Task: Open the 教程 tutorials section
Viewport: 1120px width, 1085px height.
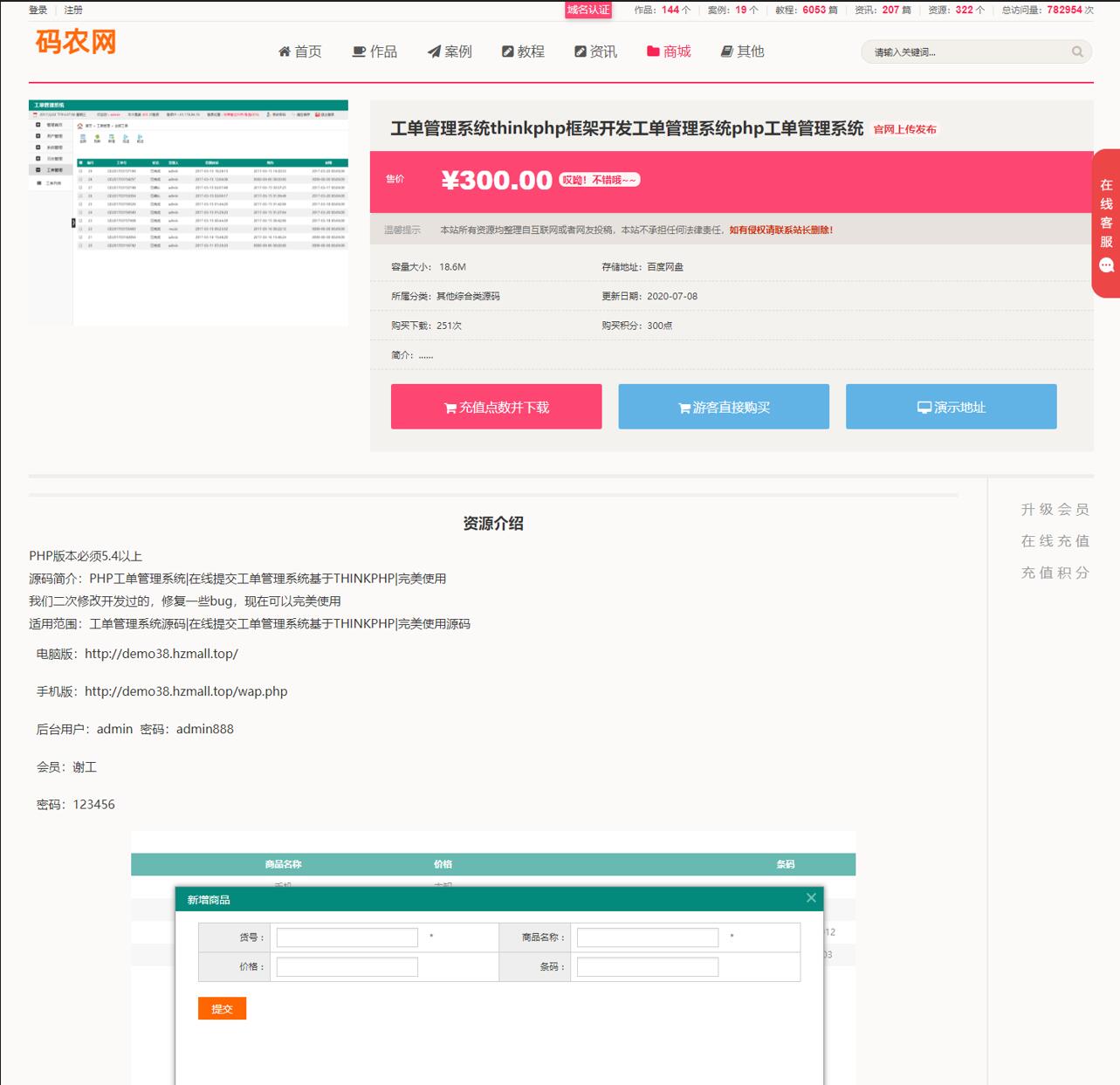Action: pyautogui.click(x=523, y=52)
